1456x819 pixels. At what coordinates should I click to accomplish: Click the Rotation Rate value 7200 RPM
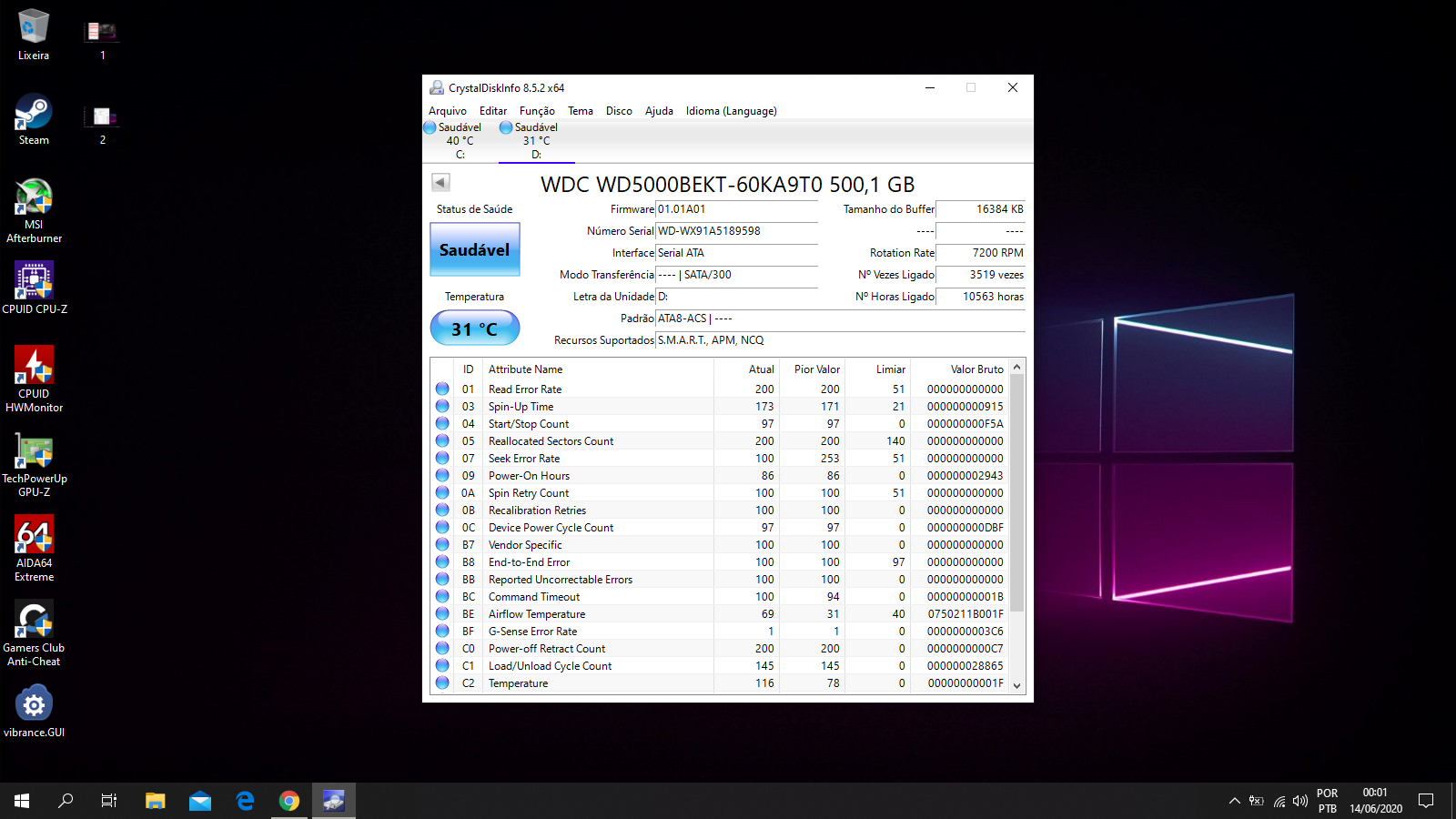click(x=981, y=253)
